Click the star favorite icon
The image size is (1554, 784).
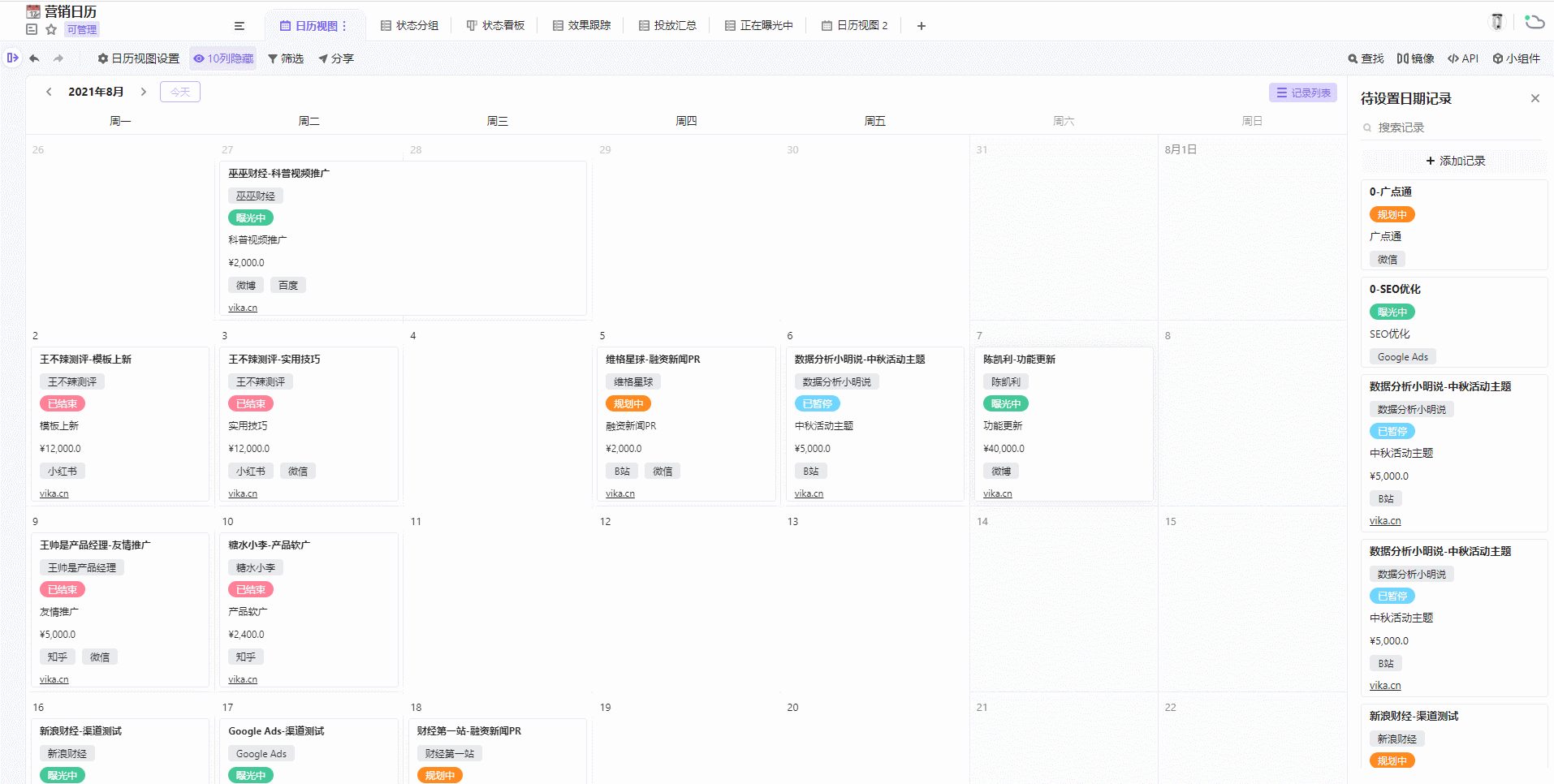pyautogui.click(x=51, y=29)
